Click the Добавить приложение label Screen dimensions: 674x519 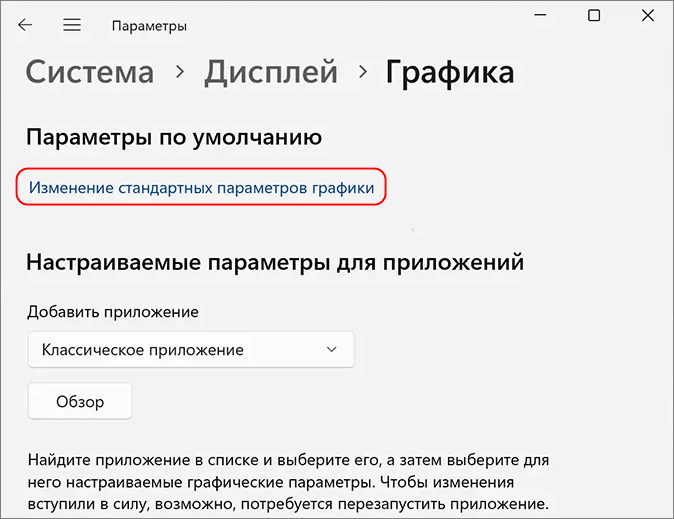[113, 312]
